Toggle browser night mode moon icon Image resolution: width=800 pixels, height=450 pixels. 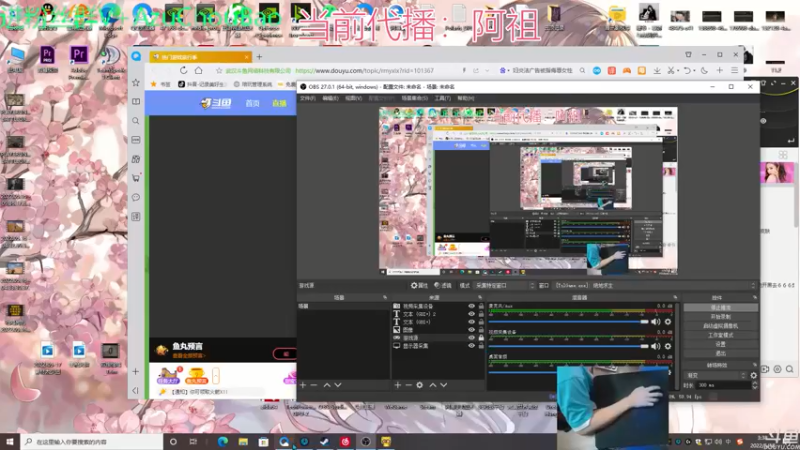704,70
